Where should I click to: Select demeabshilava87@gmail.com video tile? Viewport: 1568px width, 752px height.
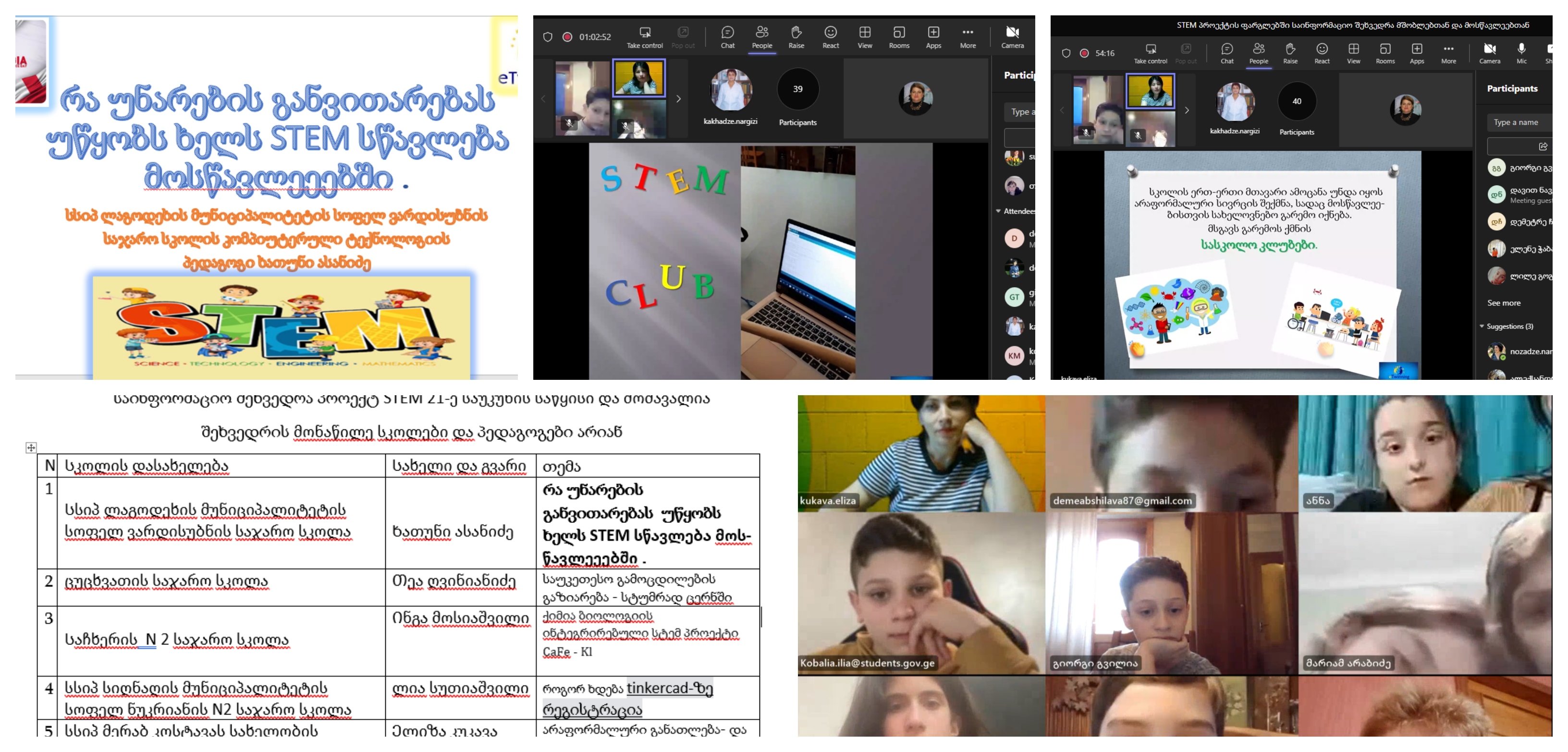[1172, 453]
